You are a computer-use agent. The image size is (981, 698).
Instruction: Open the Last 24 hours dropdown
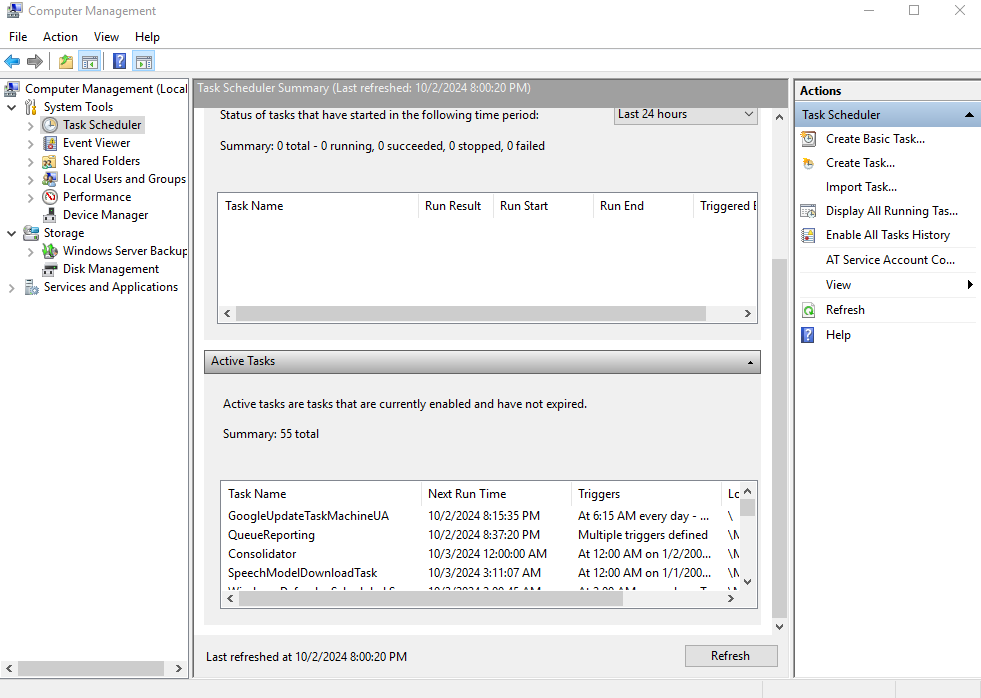685,114
